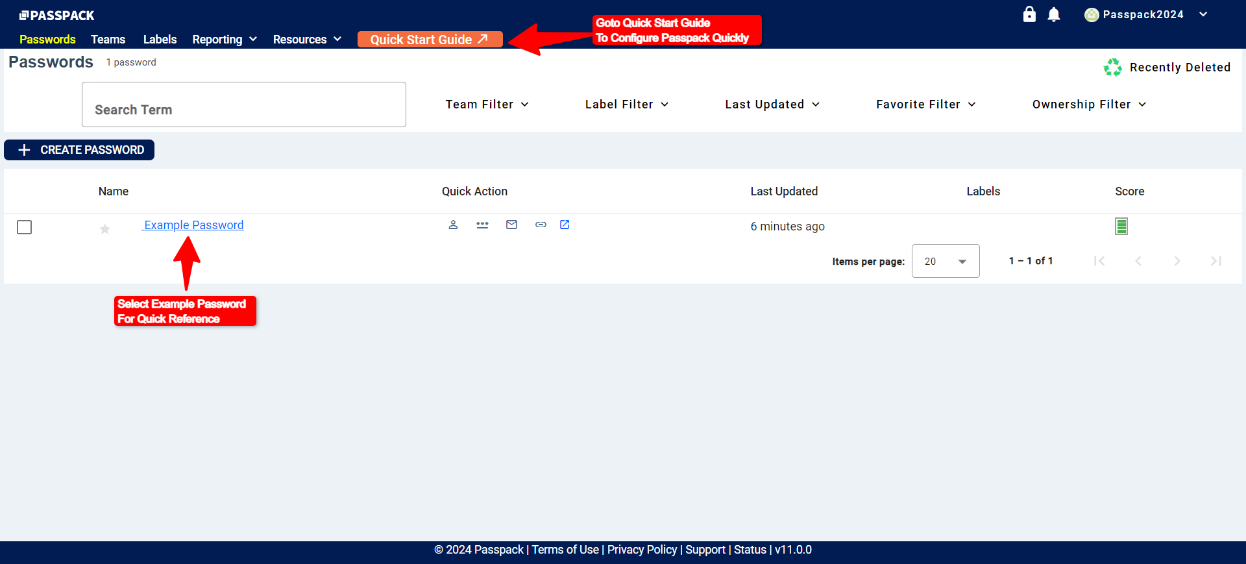Go to next page of results
Viewport: 1246px width, 564px height.
1177,261
